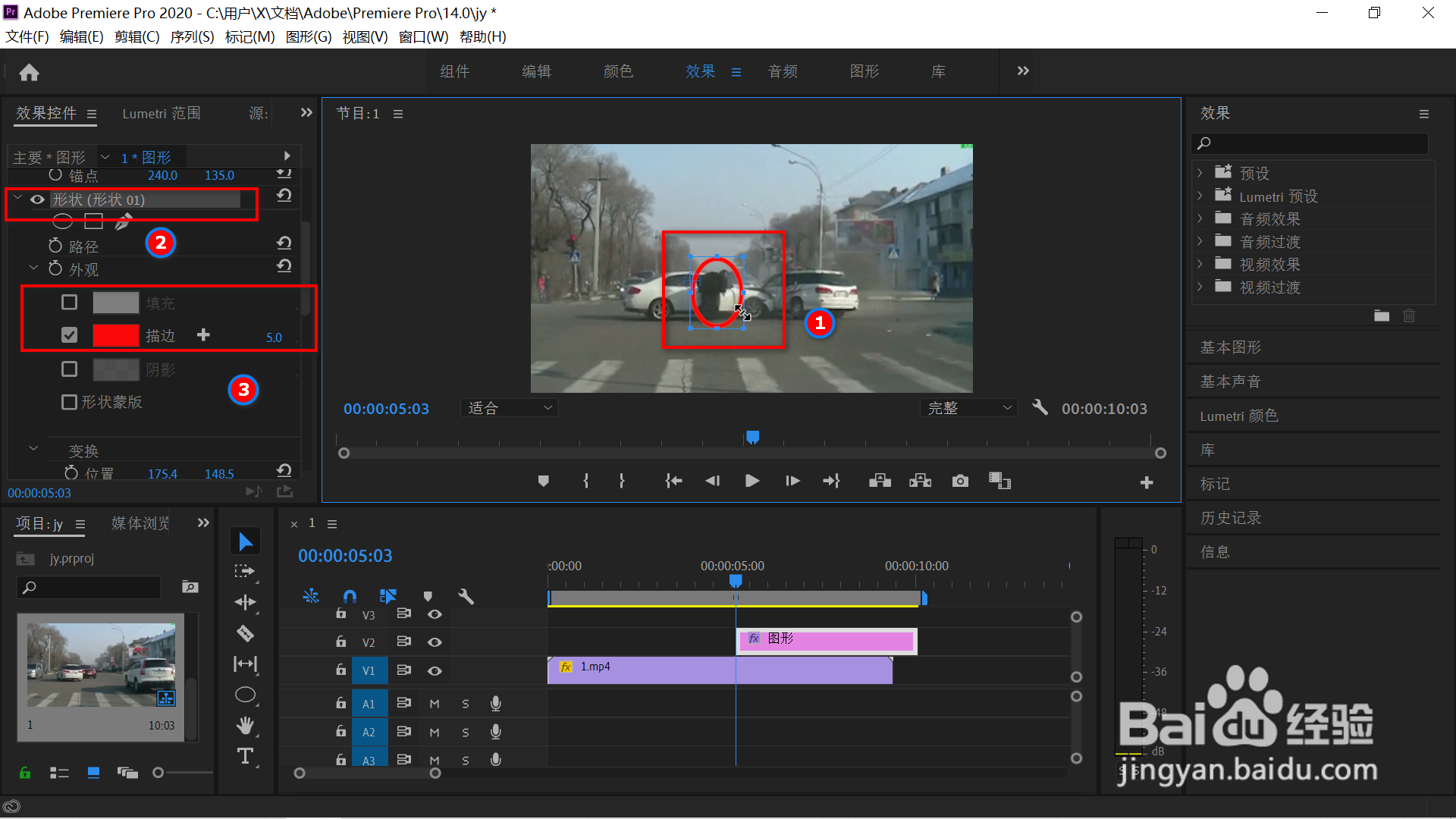1456x819 pixels.
Task: Uncheck the Stroke checkbox
Action: (x=69, y=335)
